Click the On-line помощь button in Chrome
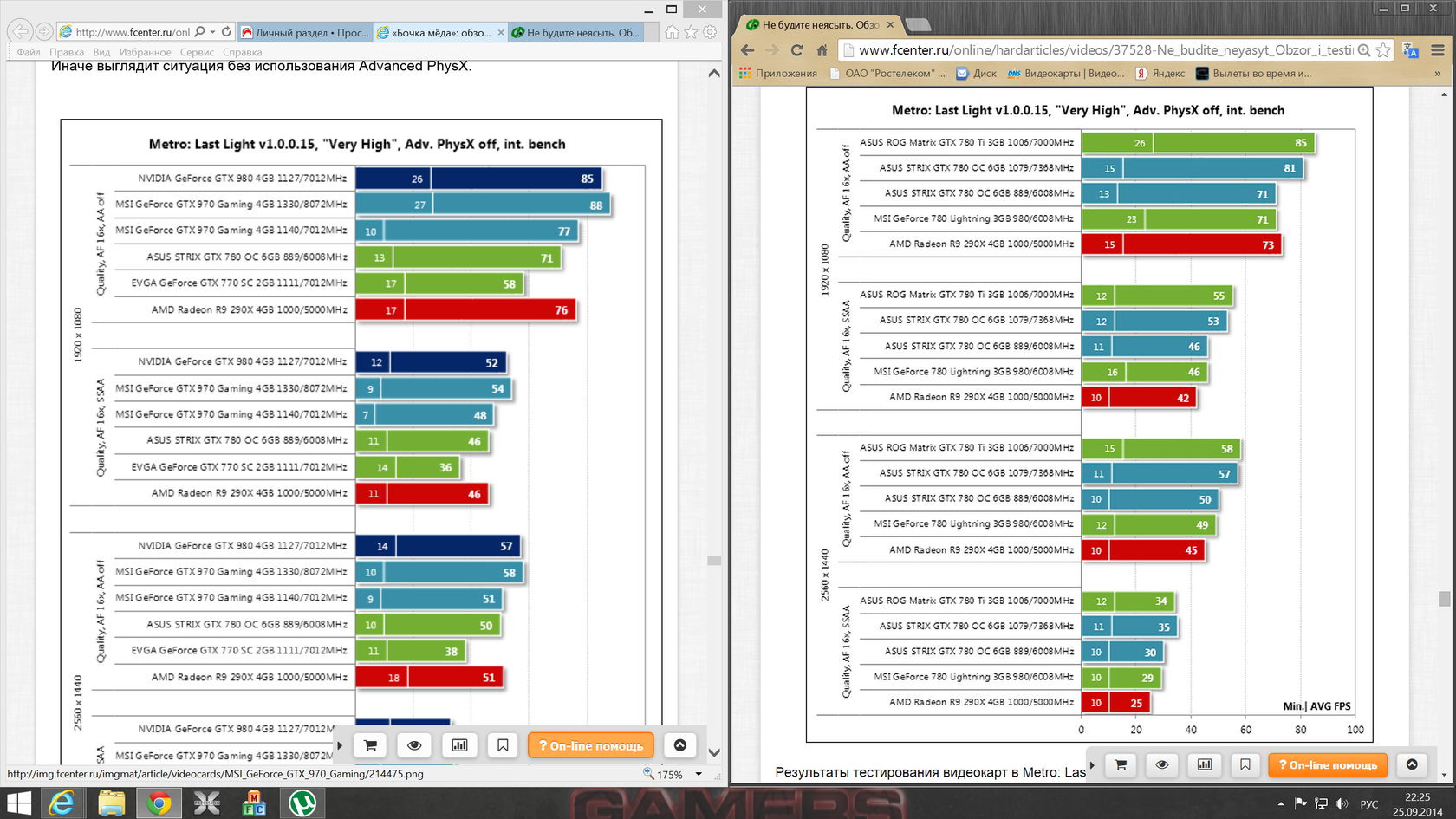 (1328, 764)
